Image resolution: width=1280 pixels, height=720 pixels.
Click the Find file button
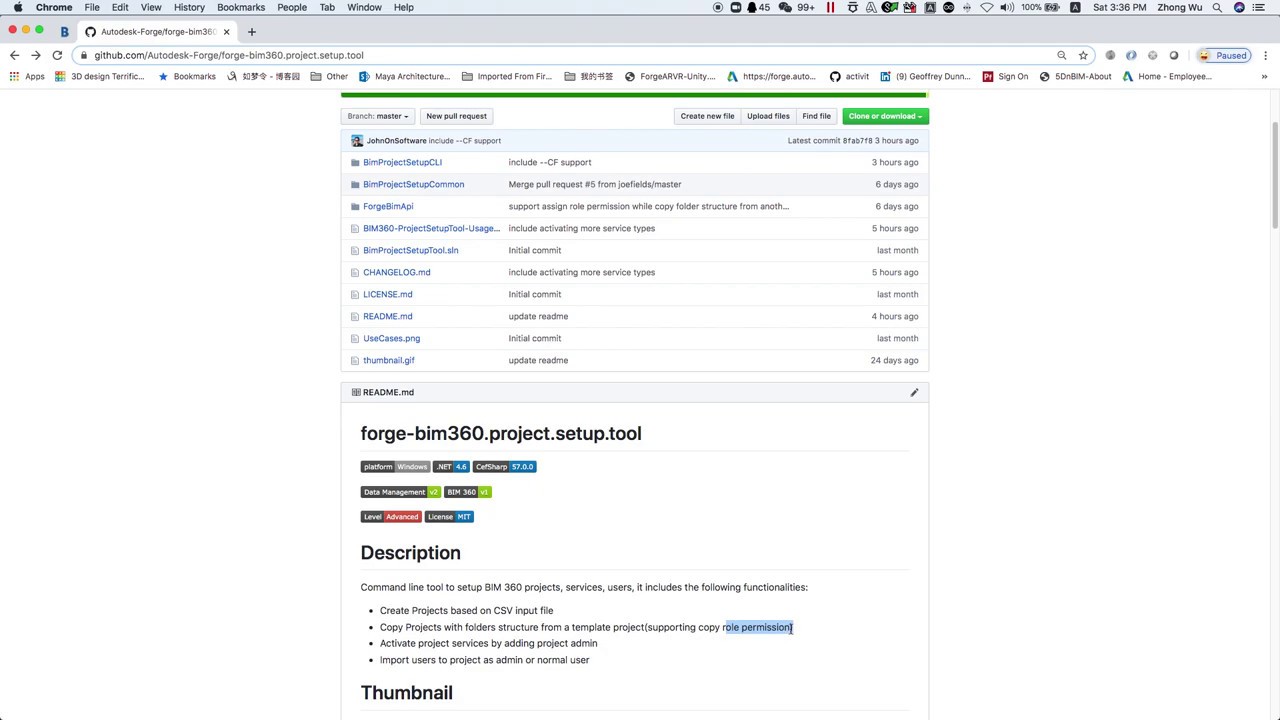click(x=816, y=116)
